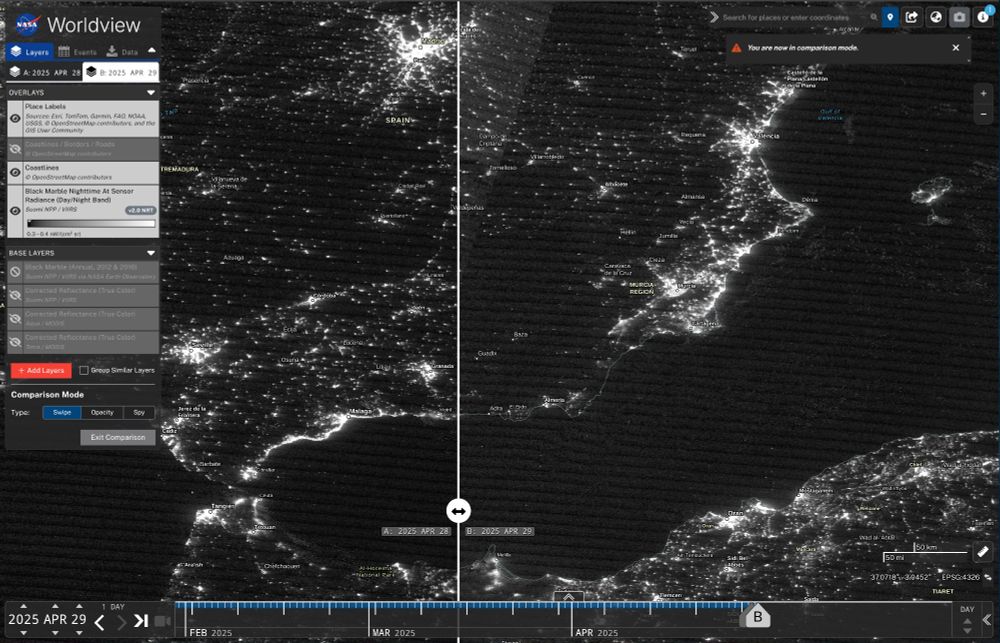Collapse the Overlays section
Image resolution: width=1000 pixels, height=643 pixels.
[x=151, y=92]
